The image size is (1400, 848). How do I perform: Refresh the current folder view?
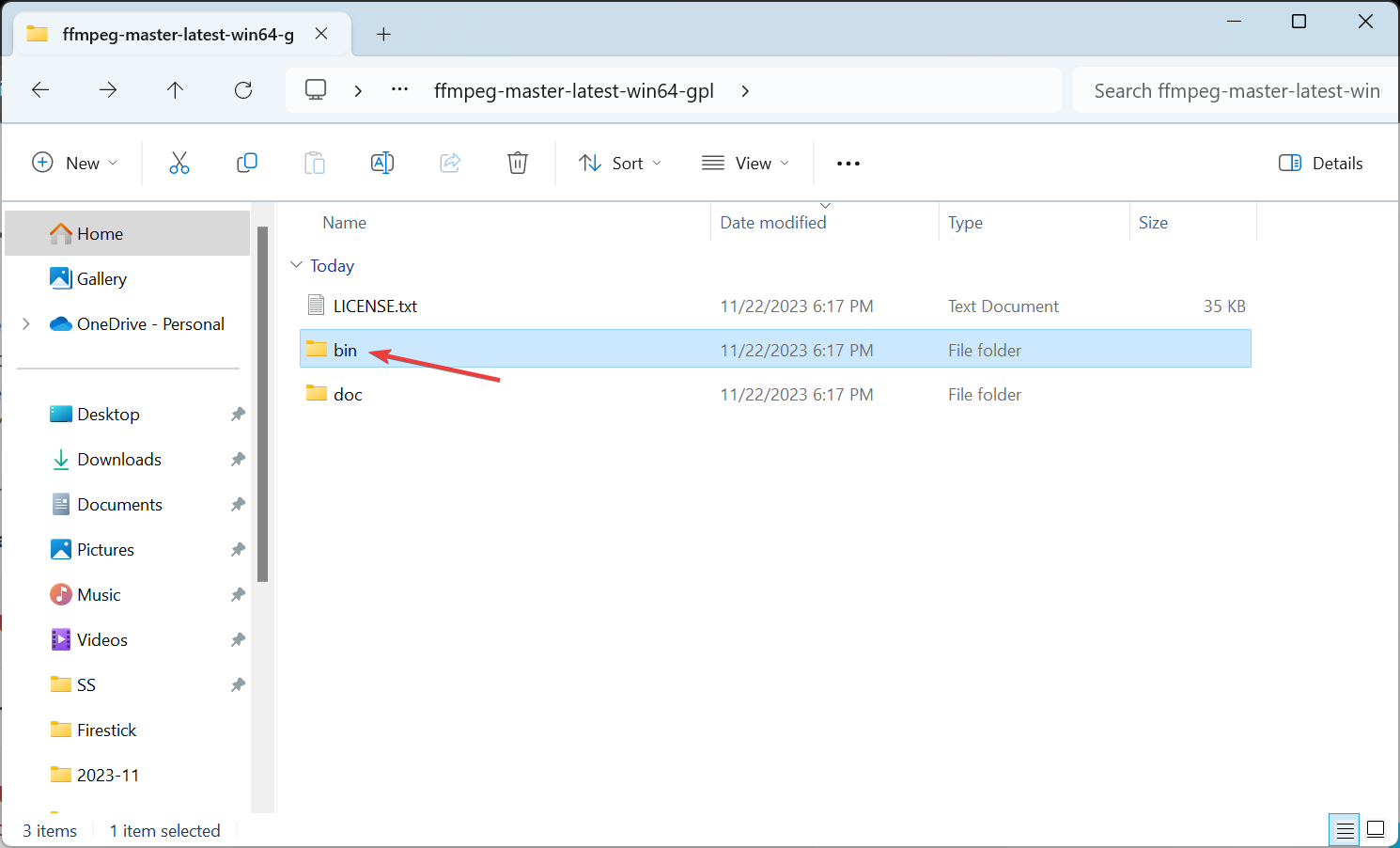point(243,90)
